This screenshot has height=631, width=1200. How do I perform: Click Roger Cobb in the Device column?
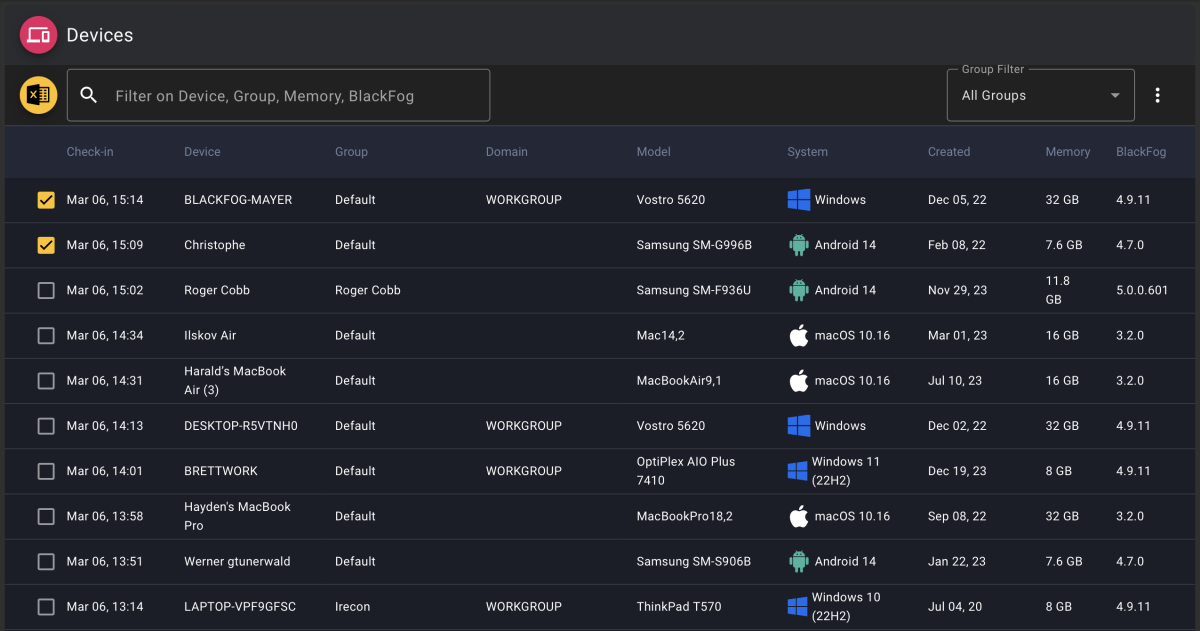click(217, 290)
